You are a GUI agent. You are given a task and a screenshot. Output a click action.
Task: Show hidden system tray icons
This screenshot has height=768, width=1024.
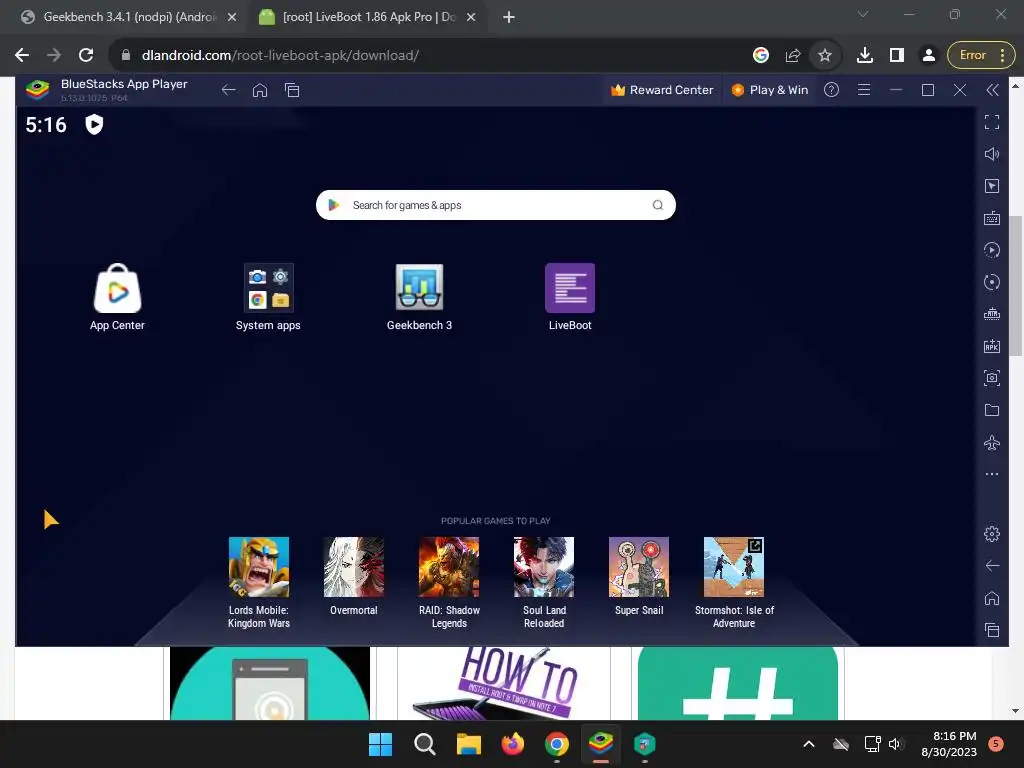point(808,744)
